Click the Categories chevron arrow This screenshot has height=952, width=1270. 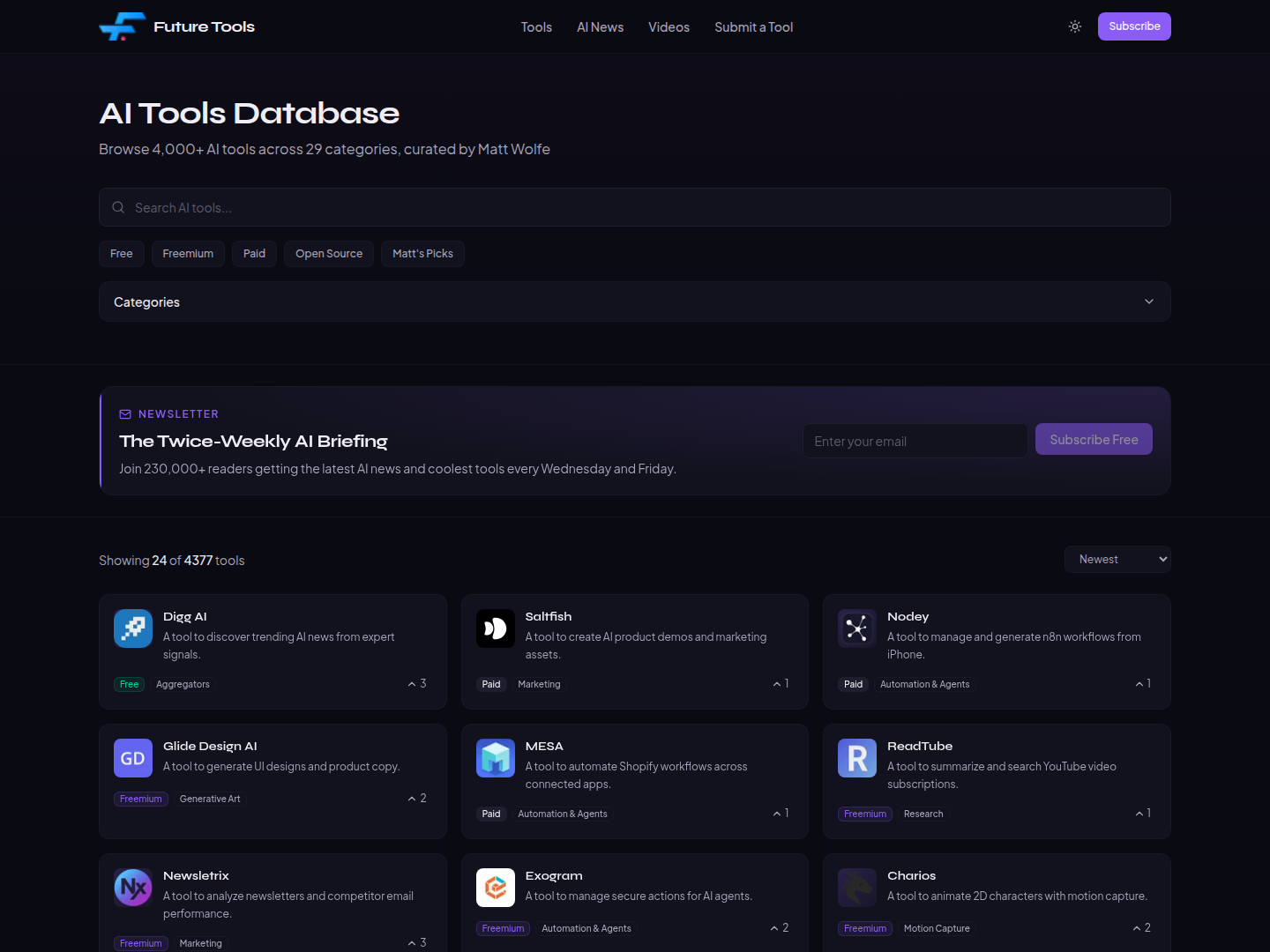[1149, 301]
